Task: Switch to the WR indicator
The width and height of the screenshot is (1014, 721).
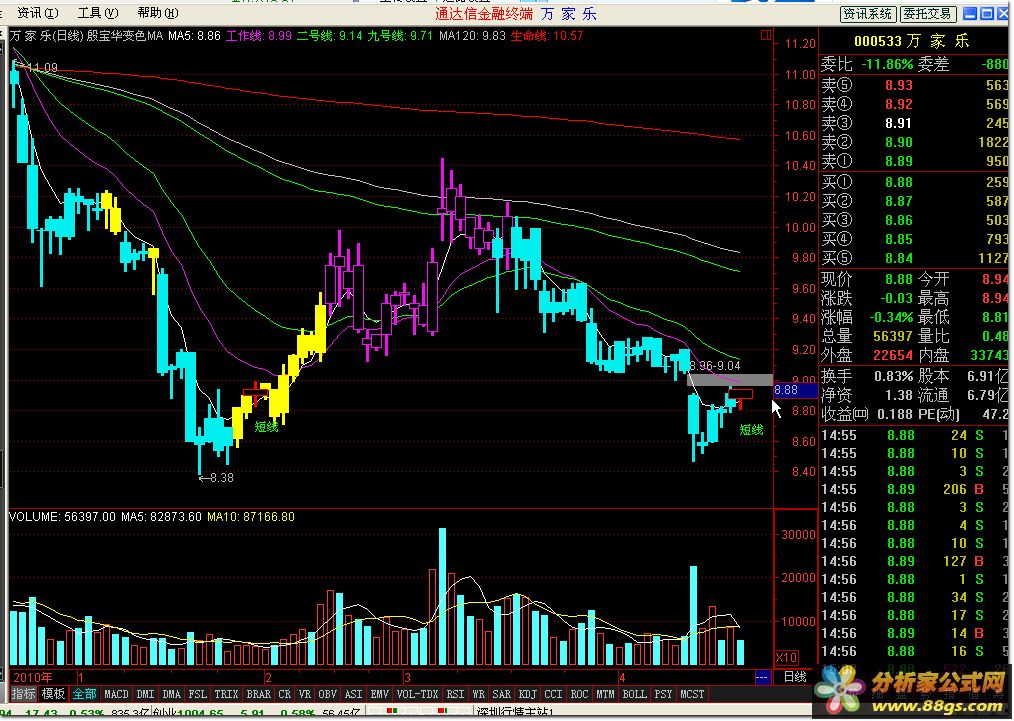Action: click(479, 694)
